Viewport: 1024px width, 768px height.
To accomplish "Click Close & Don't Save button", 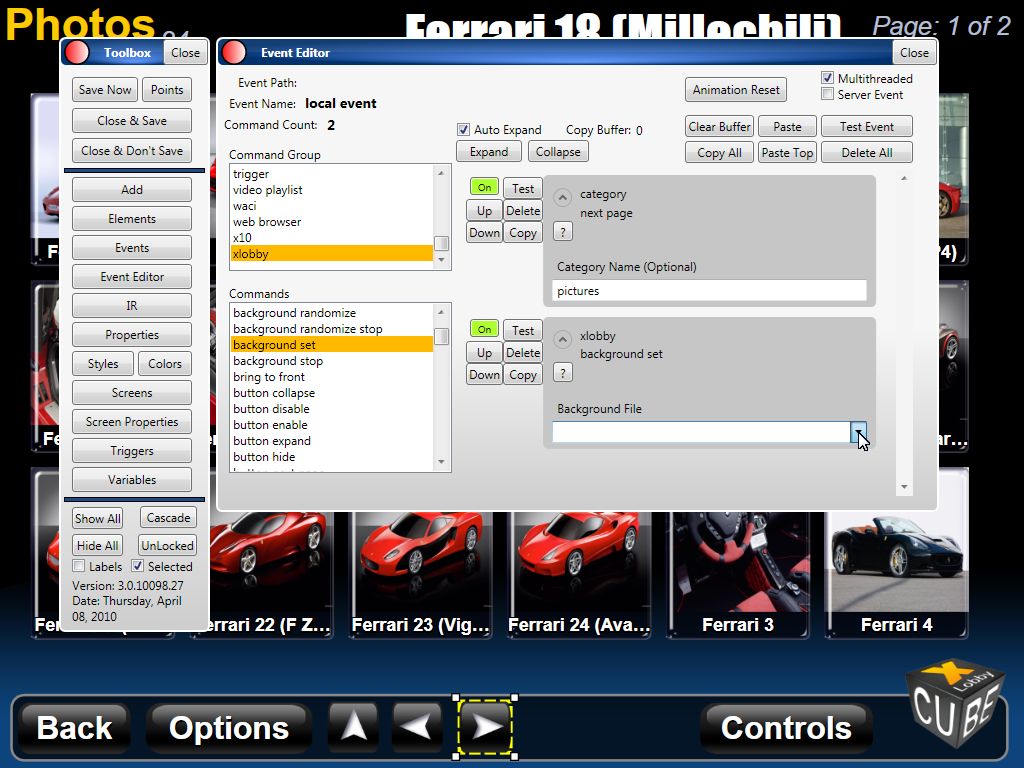I will click(132, 151).
